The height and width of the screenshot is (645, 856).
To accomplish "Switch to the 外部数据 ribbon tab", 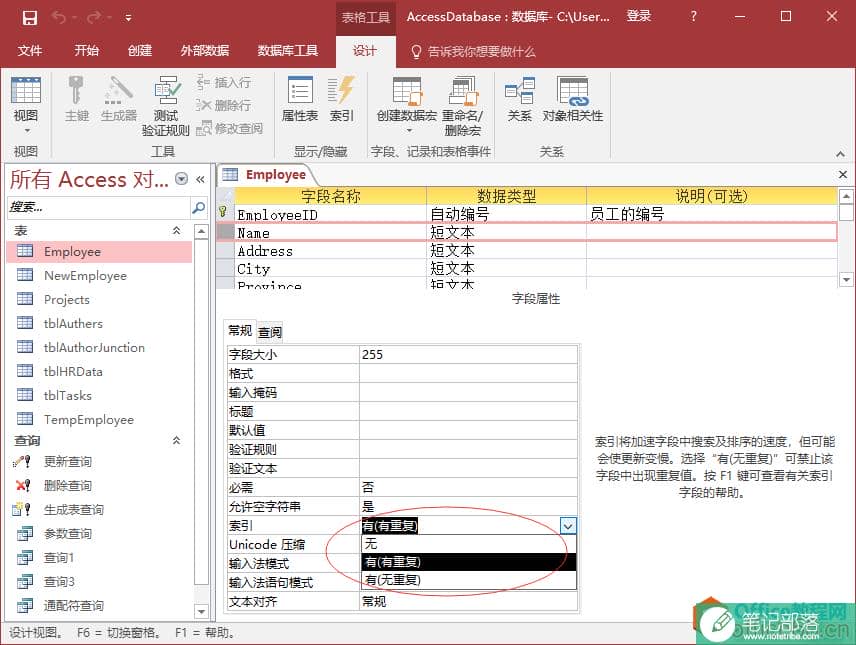I will point(205,51).
